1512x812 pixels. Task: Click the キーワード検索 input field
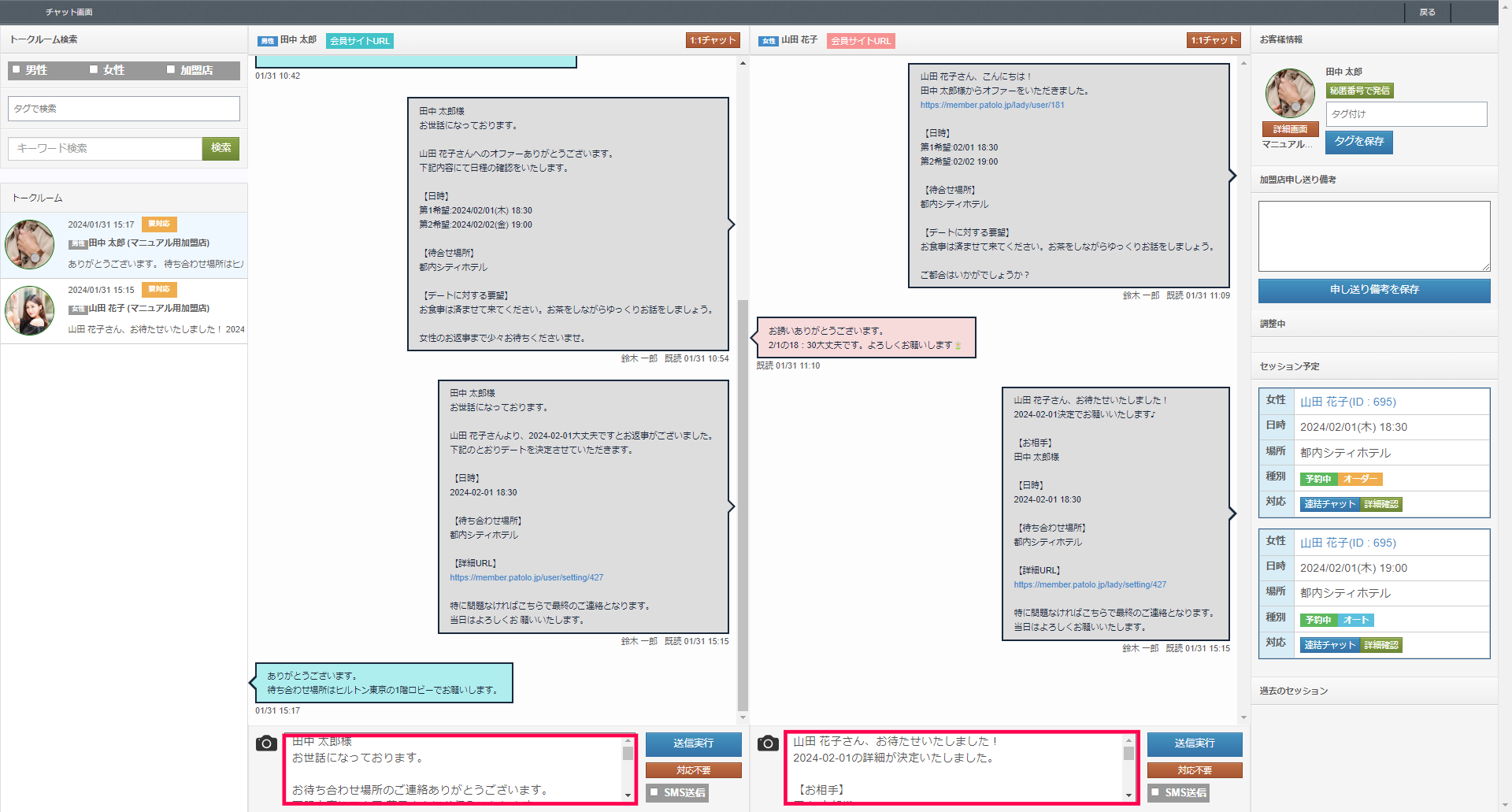click(x=105, y=148)
